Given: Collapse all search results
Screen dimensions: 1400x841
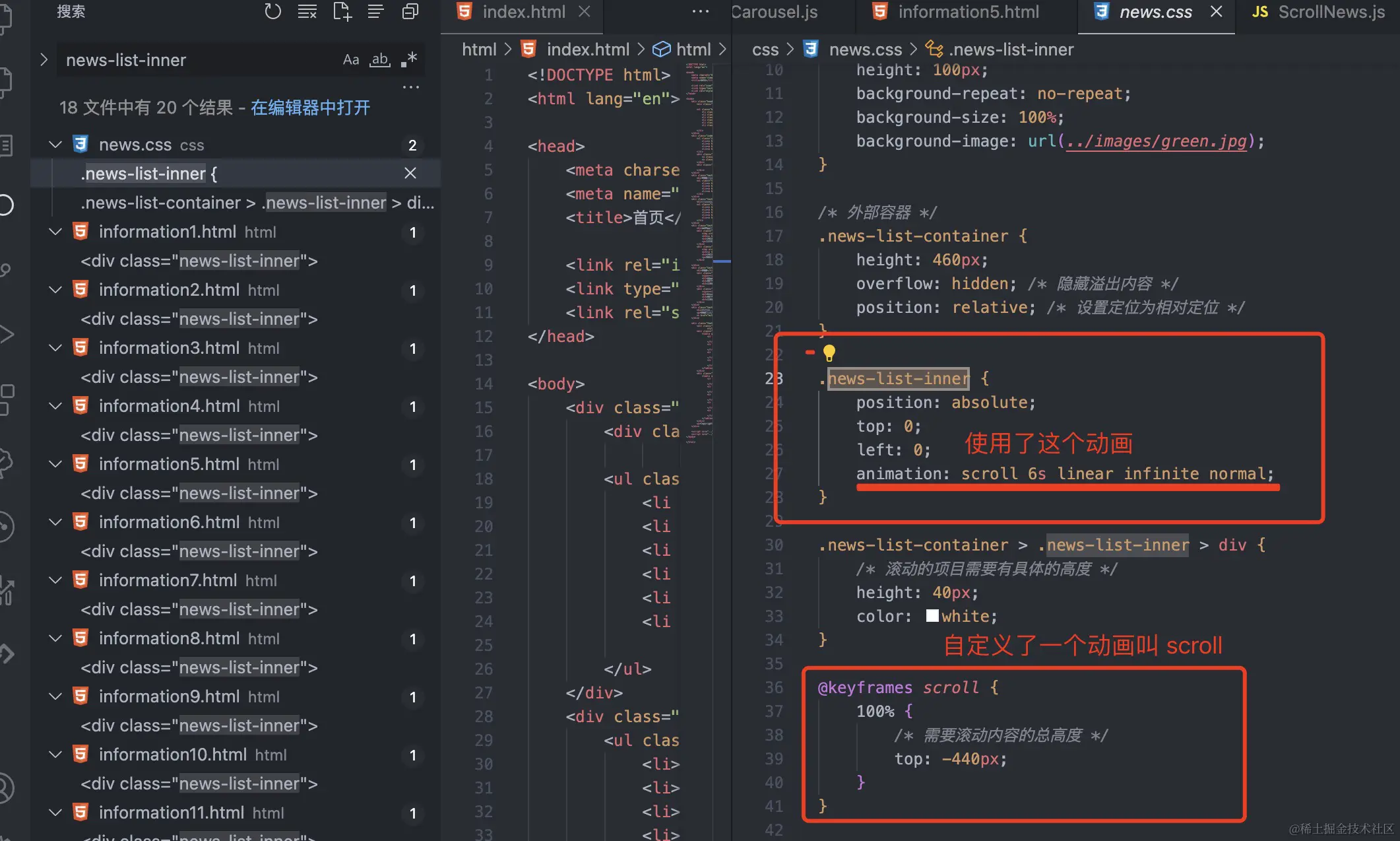Looking at the screenshot, I should [410, 12].
